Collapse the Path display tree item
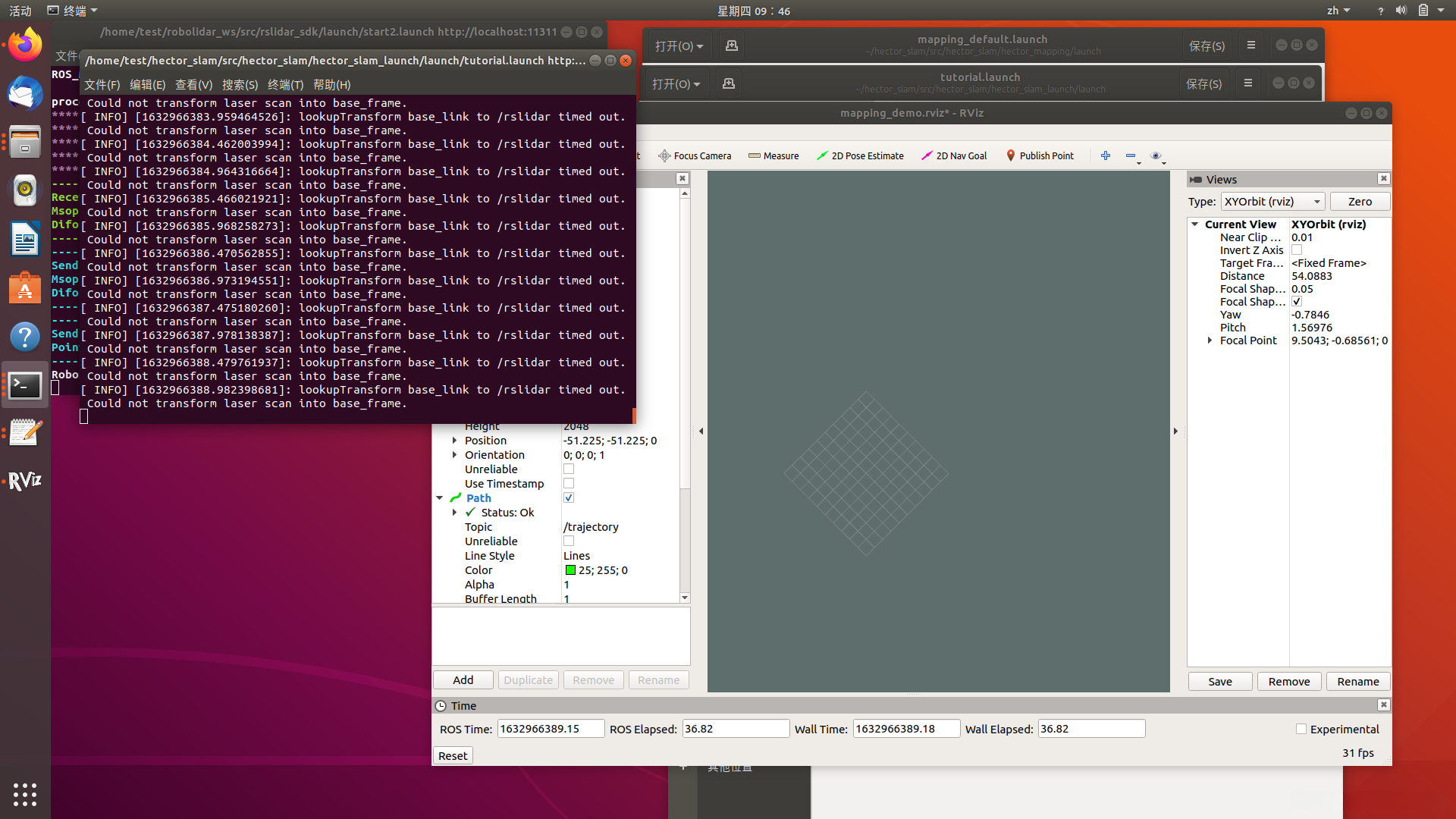The height and width of the screenshot is (819, 1456). (x=440, y=498)
